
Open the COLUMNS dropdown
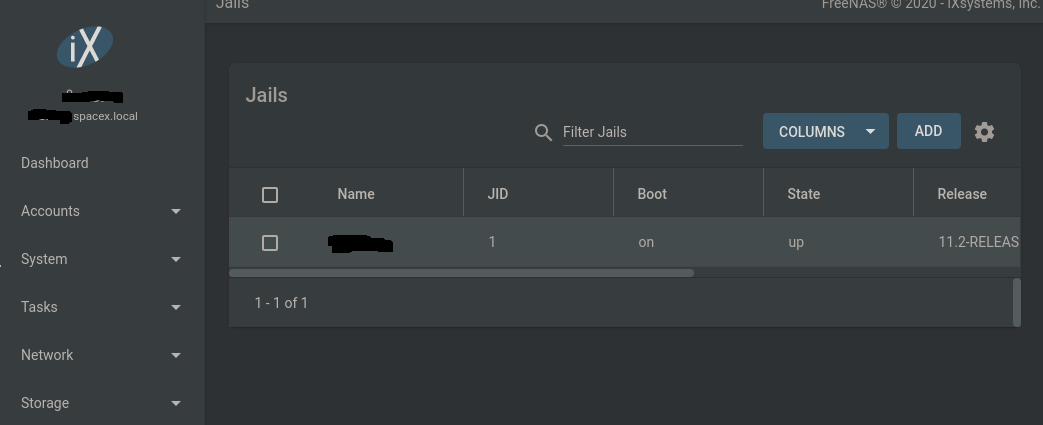pos(825,131)
